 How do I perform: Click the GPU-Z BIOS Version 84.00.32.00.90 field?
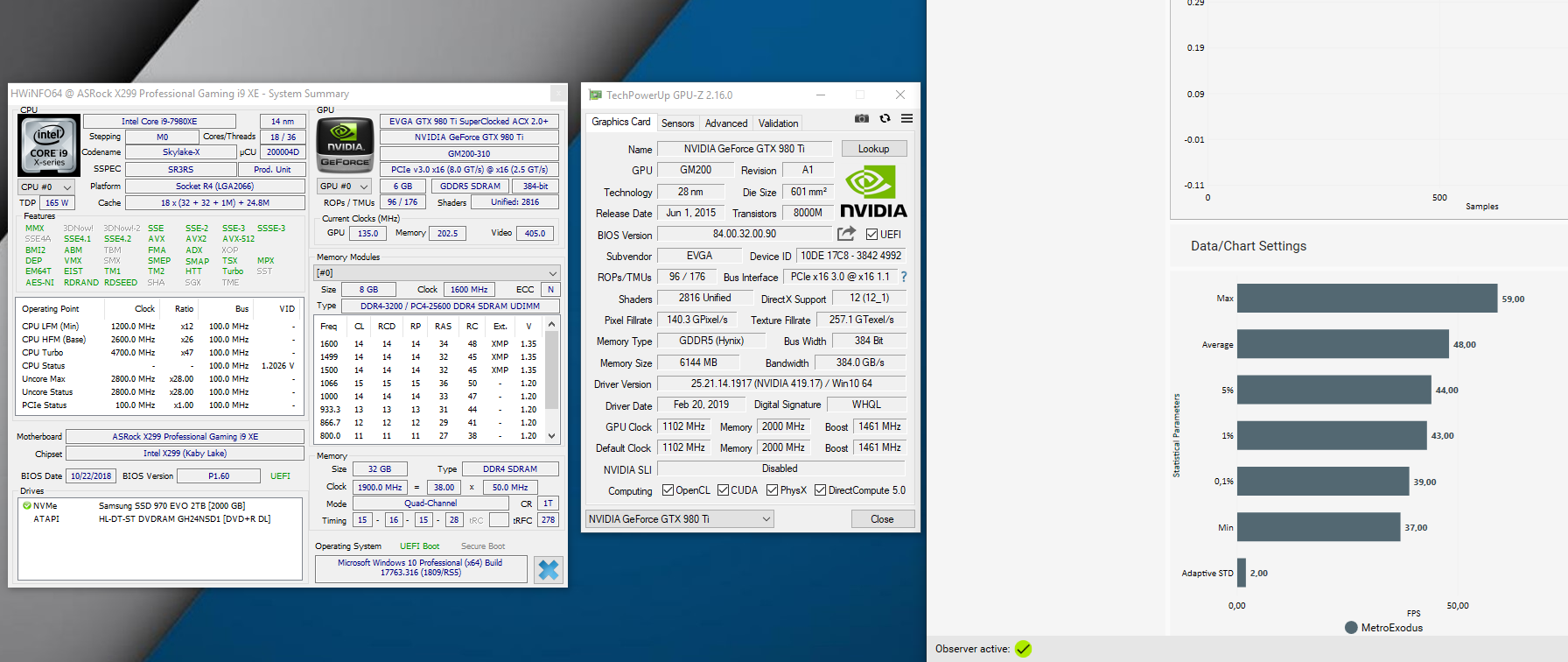(744, 235)
